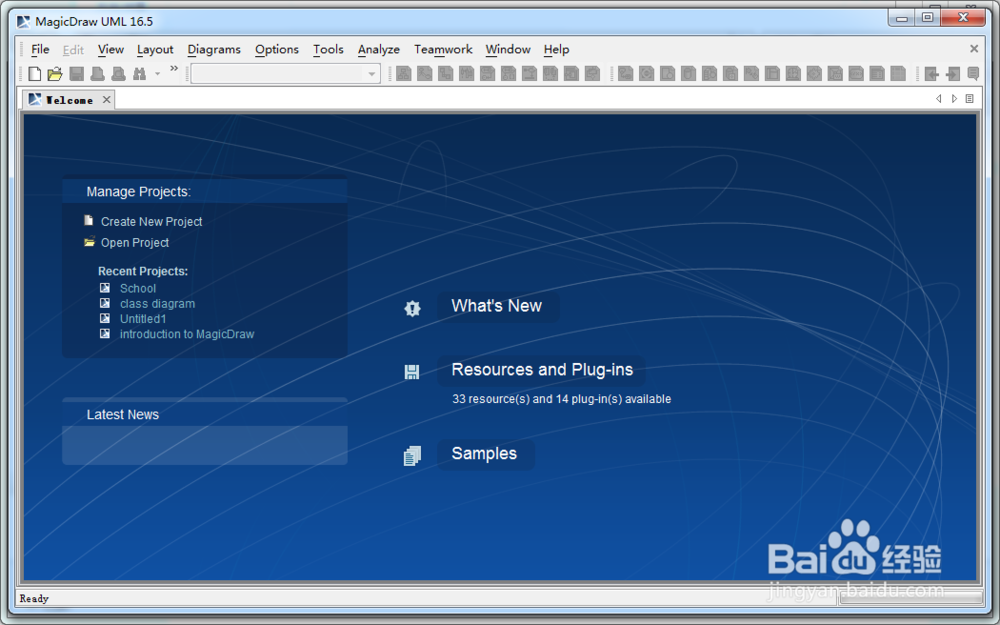Open the View menu
The image size is (1000, 625).
(x=110, y=49)
